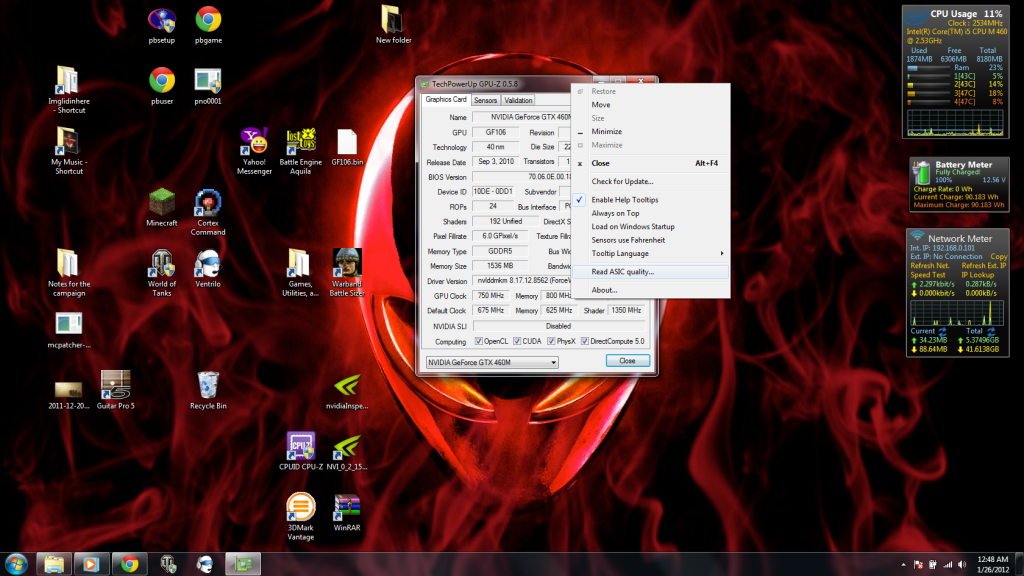Click Refresh Net. in Network Meter
Image resolution: width=1024 pixels, height=576 pixels.
coord(930,266)
